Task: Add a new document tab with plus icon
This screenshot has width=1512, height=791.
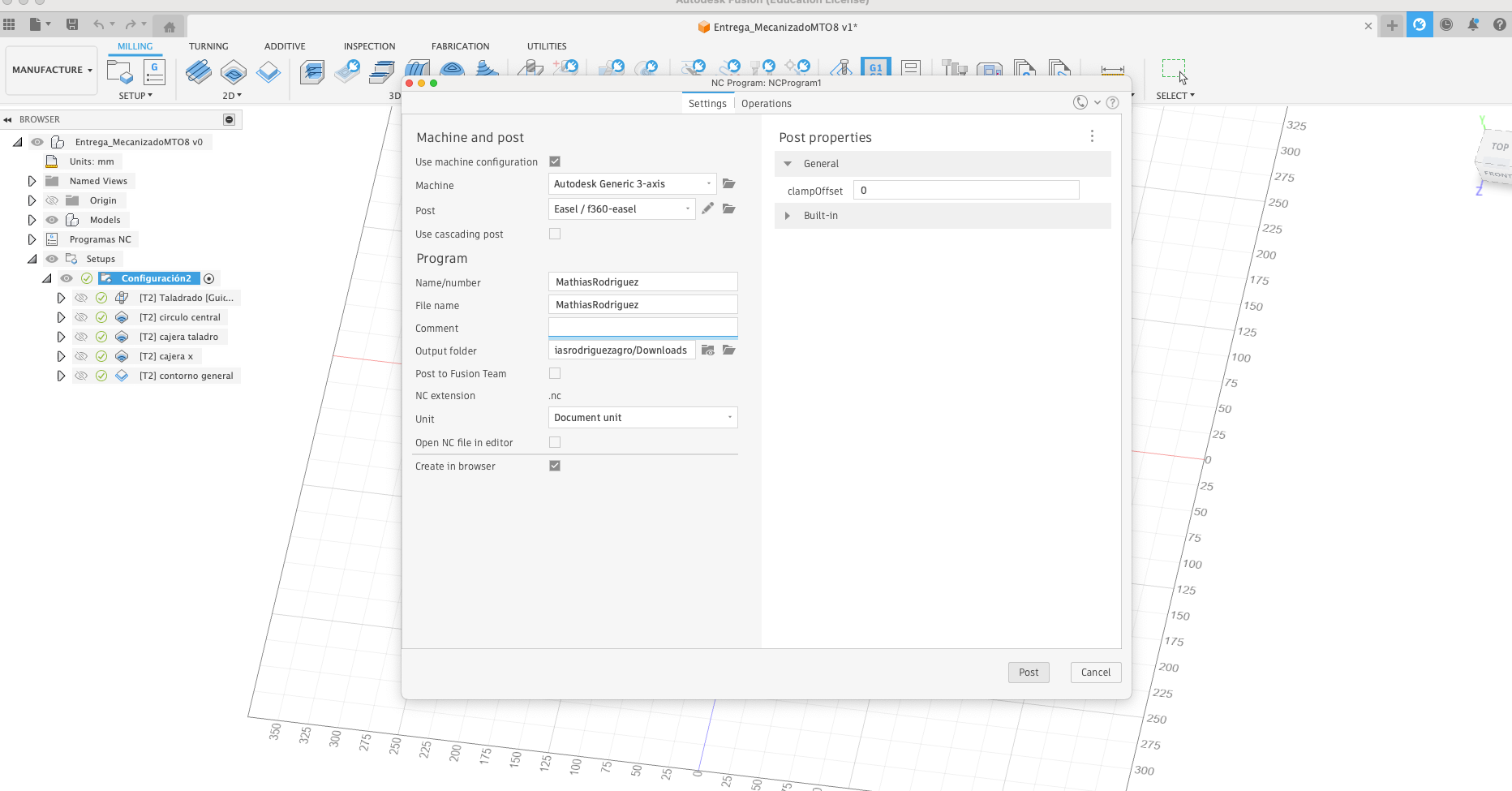Action: (1392, 25)
